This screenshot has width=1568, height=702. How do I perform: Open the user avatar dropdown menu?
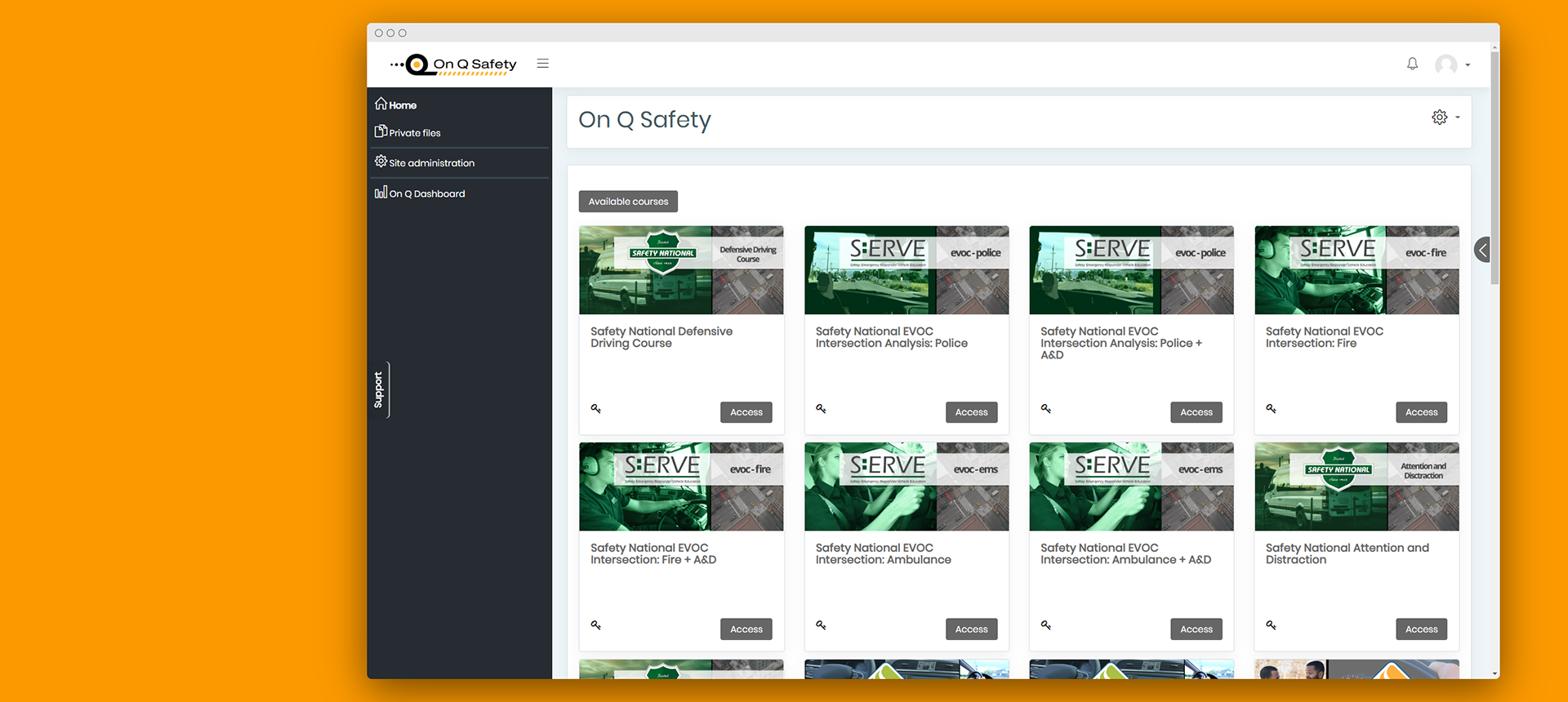pos(1452,64)
